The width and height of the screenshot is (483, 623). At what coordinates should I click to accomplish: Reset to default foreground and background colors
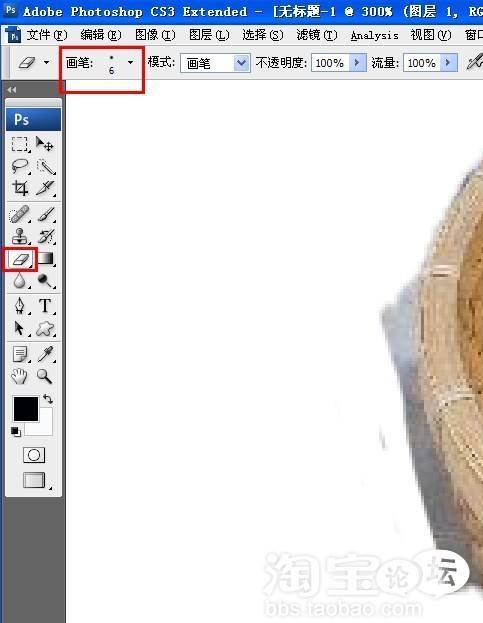click(15, 431)
